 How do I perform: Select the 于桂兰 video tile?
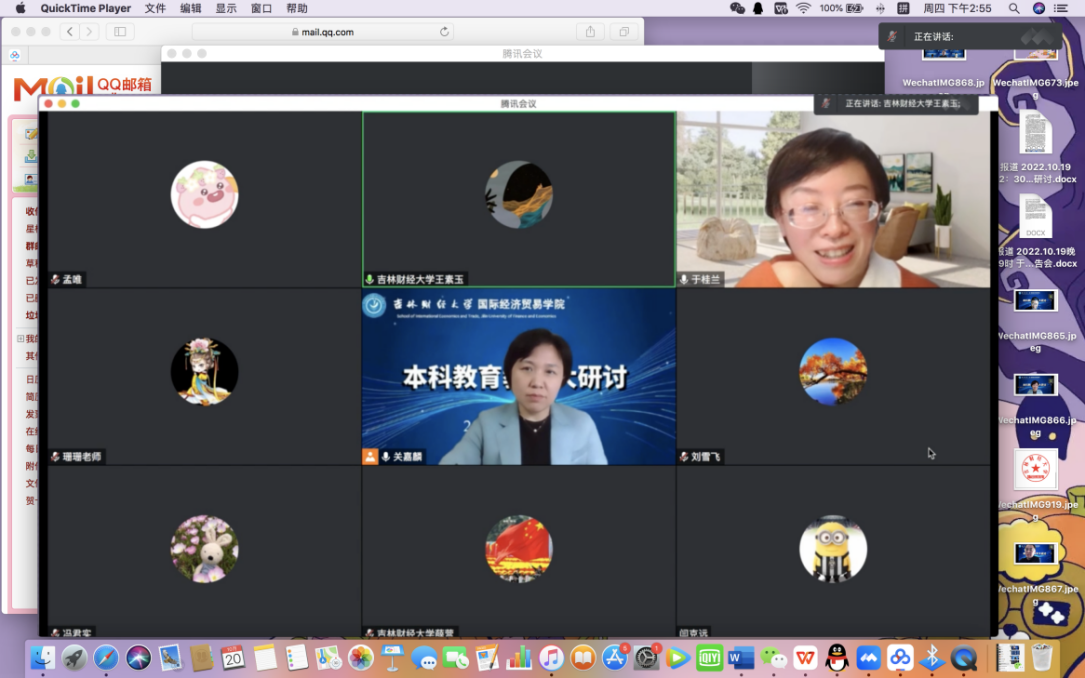(x=833, y=199)
